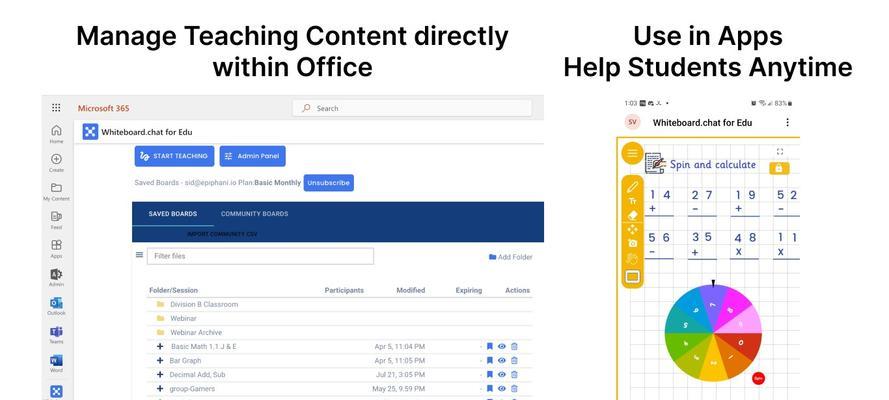
Task: Launch Word from the sidebar
Action: coord(56,364)
